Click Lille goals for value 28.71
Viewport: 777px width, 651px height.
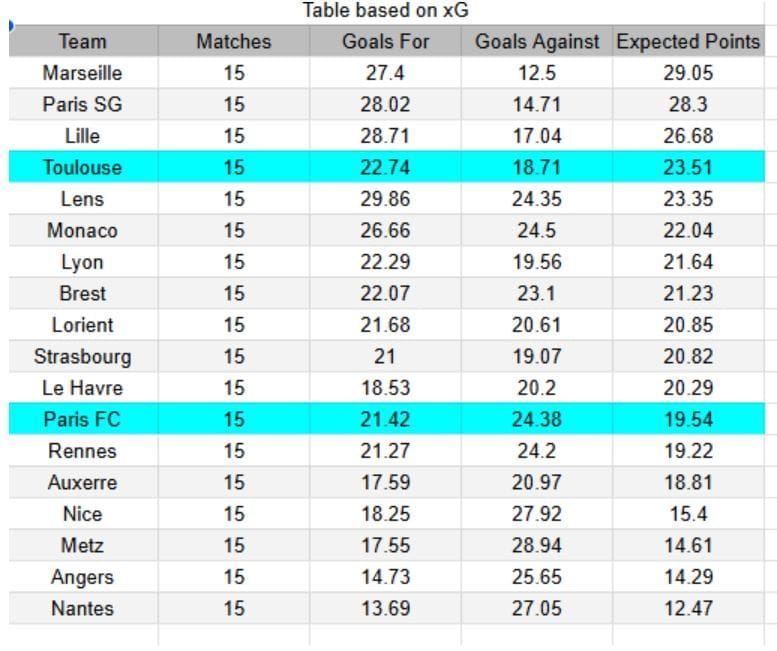[386, 136]
